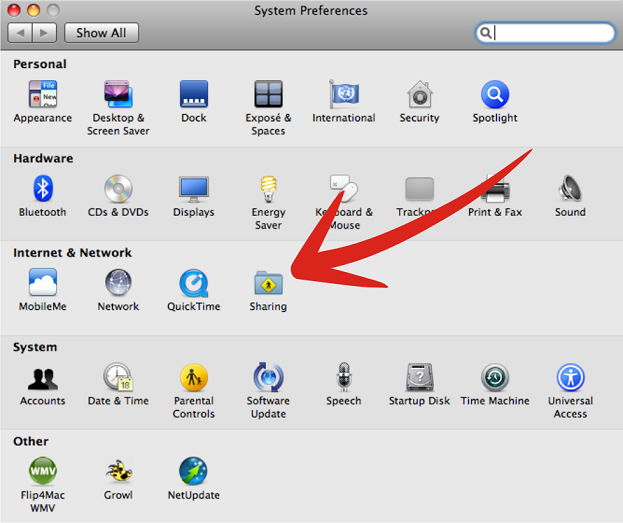Open Desktop & Screen Saver settings
This screenshot has height=523, width=623.
[x=118, y=95]
